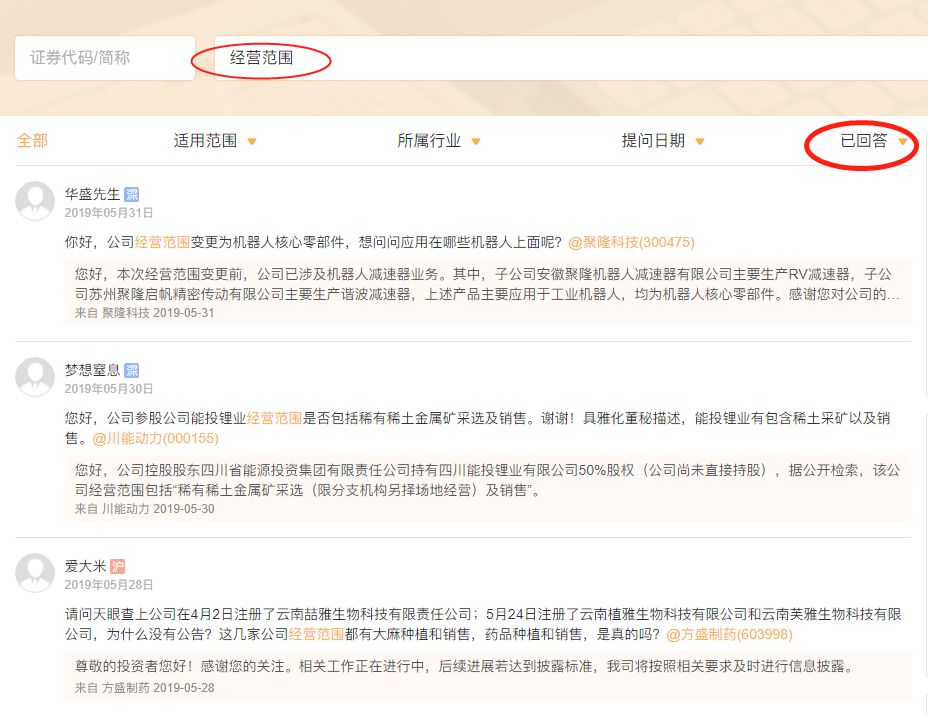This screenshot has width=928, height=715.
Task: Click the source line 来自 方盛制药 2019-05-28
Action: (x=144, y=688)
